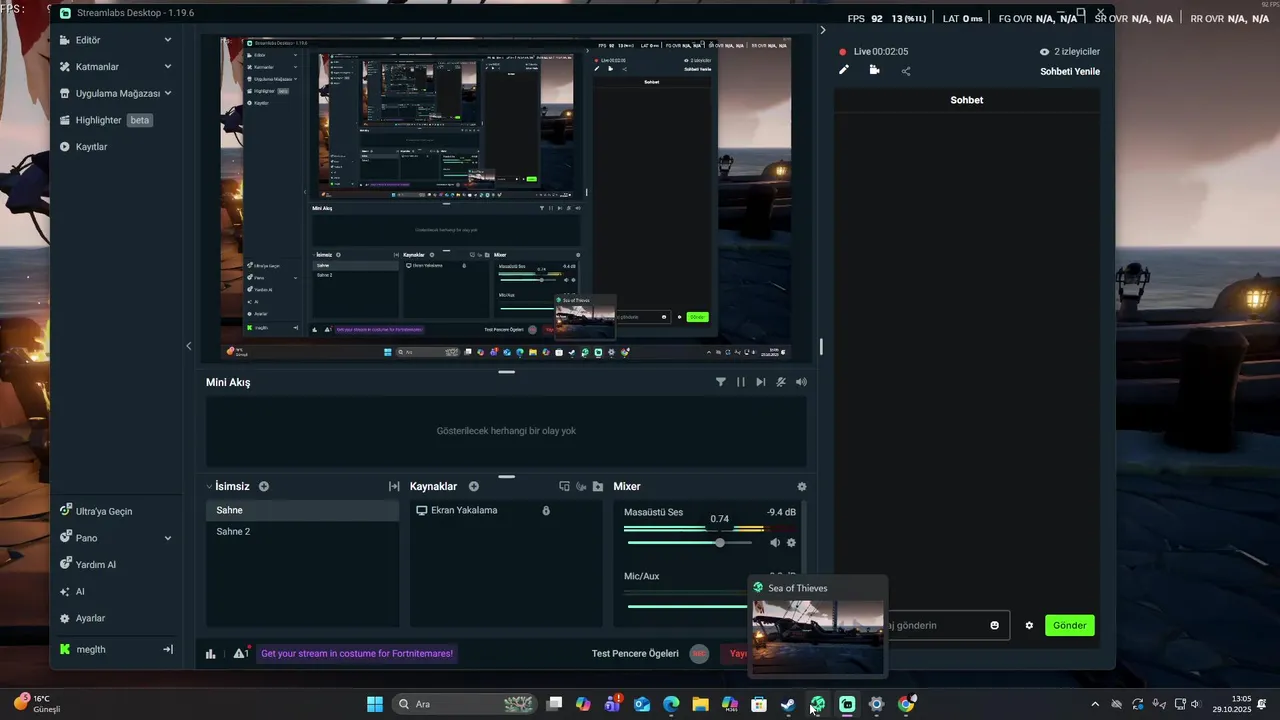Click Sohbeti Yenile to refresh chat
This screenshot has height=720, width=1280.
[x=1070, y=71]
